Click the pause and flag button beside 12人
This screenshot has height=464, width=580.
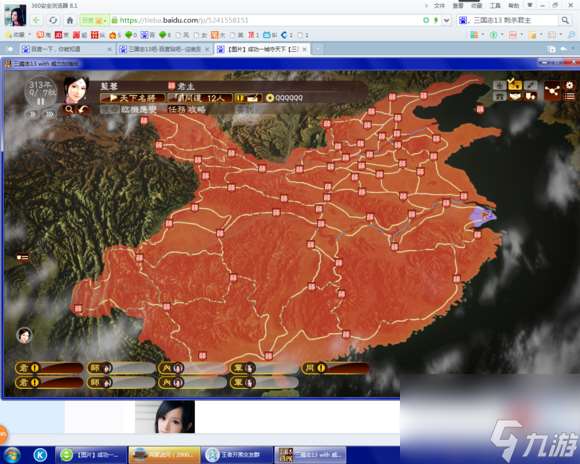pyautogui.click(x=249, y=98)
